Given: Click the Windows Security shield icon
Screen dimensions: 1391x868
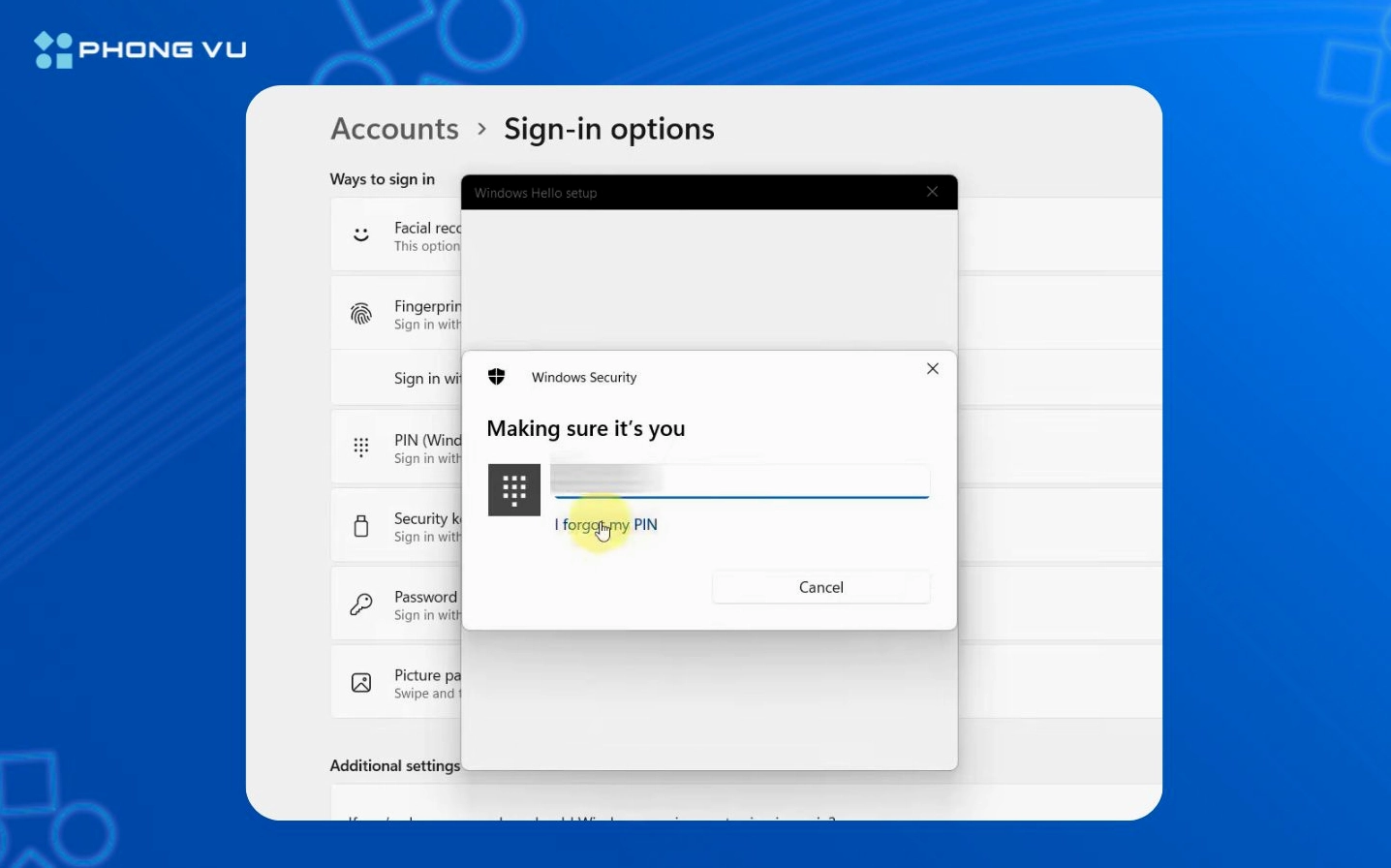Looking at the screenshot, I should point(497,377).
